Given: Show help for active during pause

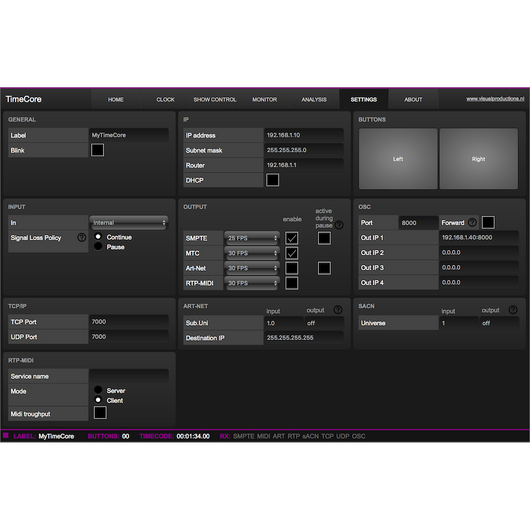Looking at the screenshot, I should point(339,225).
